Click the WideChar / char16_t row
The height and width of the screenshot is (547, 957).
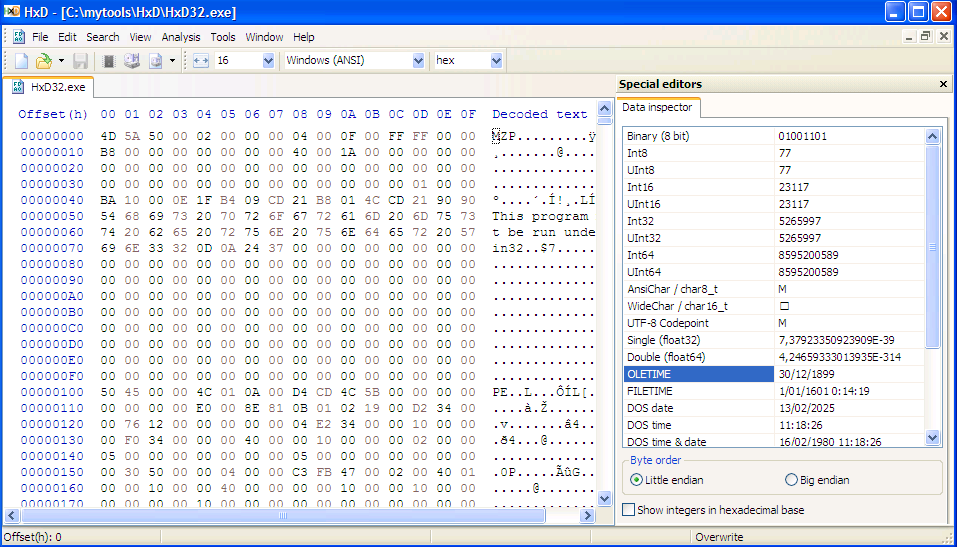pyautogui.click(x=774, y=306)
